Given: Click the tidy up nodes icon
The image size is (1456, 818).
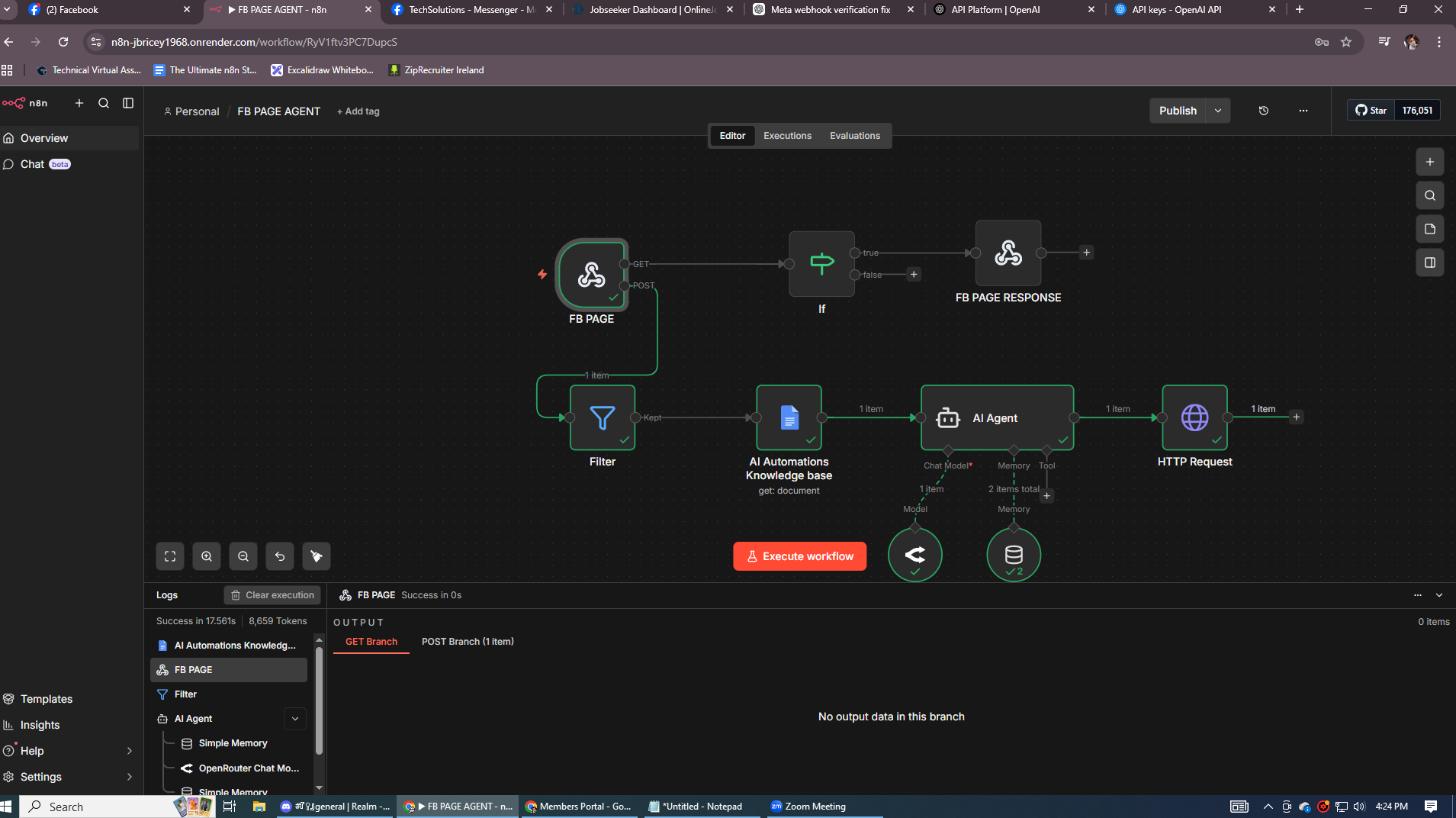Looking at the screenshot, I should pos(317,556).
